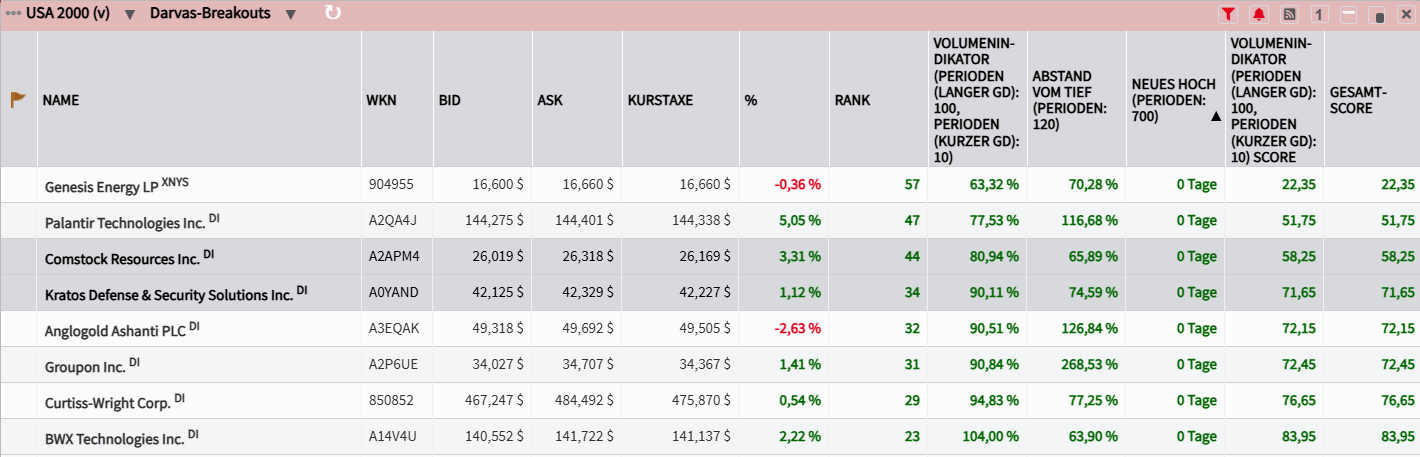1420x457 pixels.
Task: Click Kurstaxe value 42,227 $
Action: 704,293
